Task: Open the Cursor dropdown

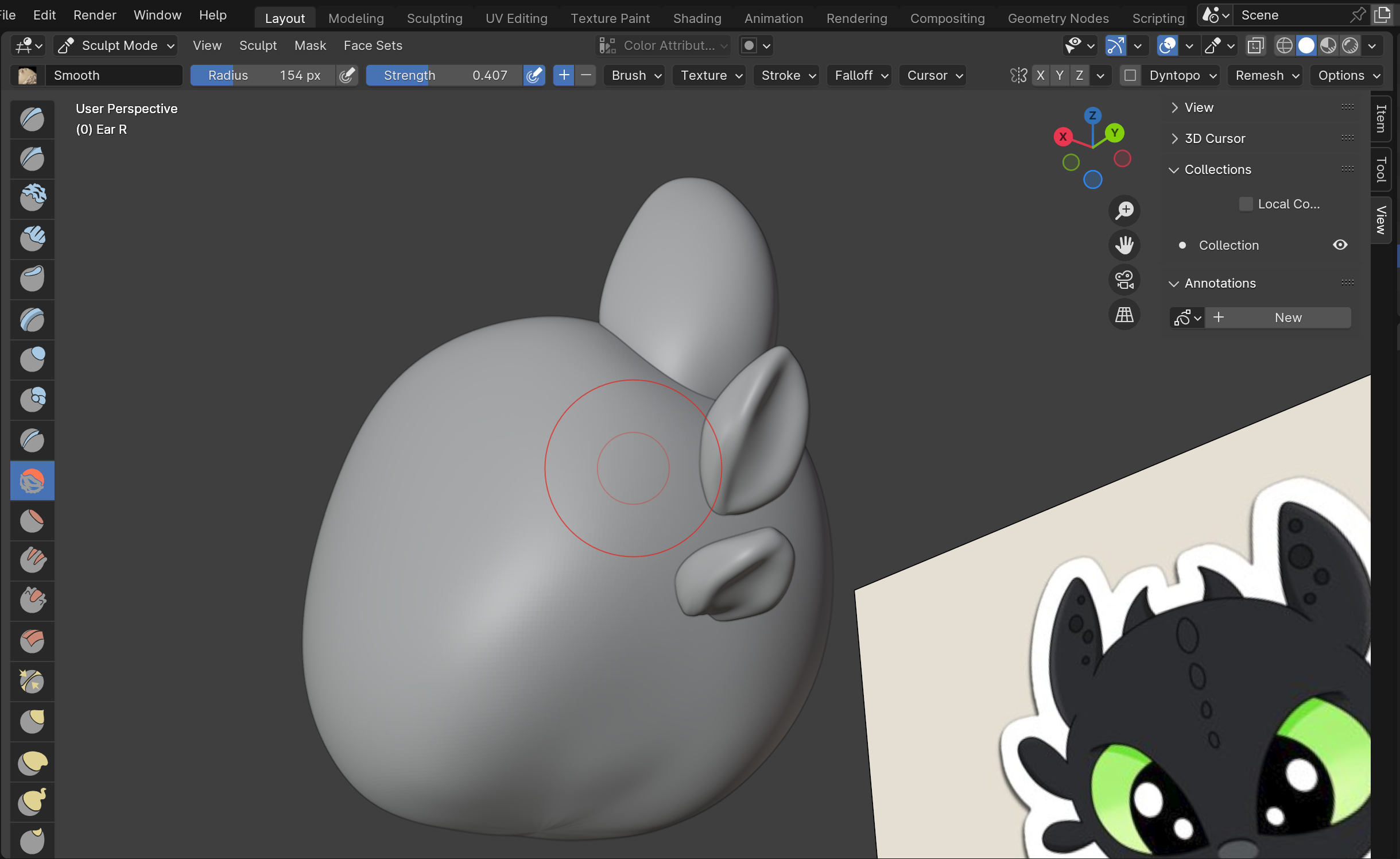Action: tap(934, 75)
